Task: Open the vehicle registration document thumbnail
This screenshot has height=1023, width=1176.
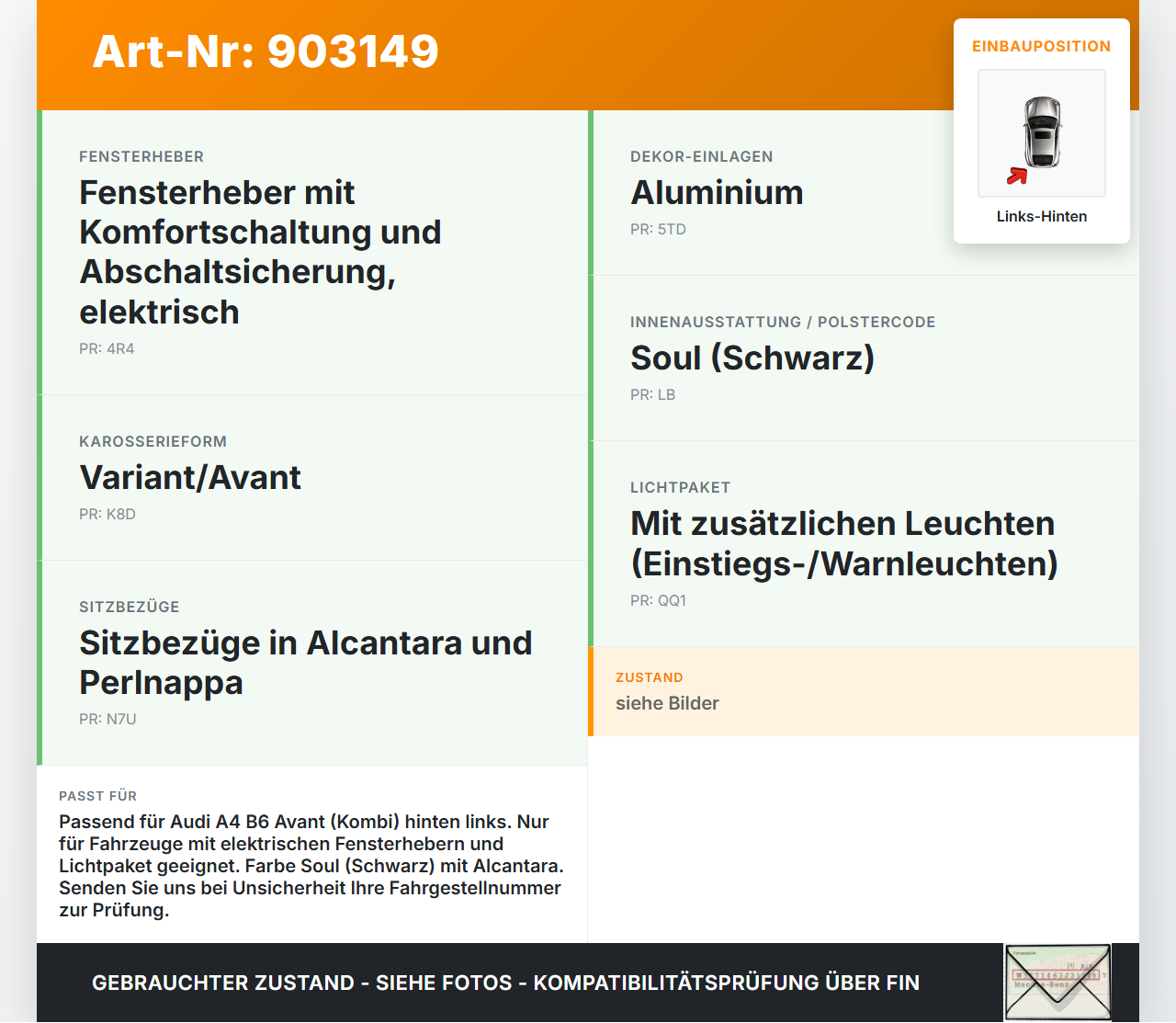Action: [x=1057, y=983]
